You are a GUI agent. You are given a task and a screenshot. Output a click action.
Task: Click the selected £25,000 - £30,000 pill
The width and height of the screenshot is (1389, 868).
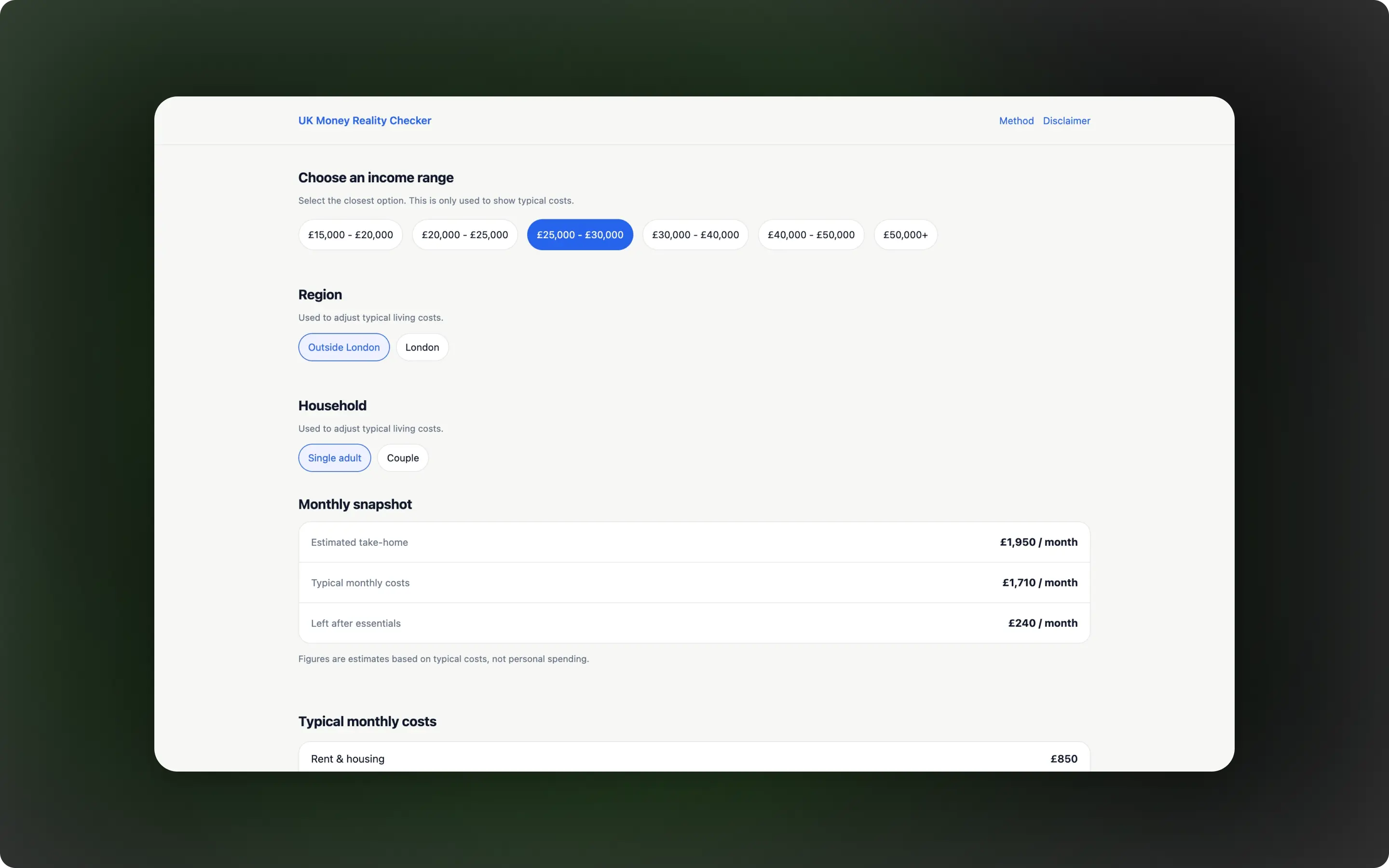coord(580,234)
